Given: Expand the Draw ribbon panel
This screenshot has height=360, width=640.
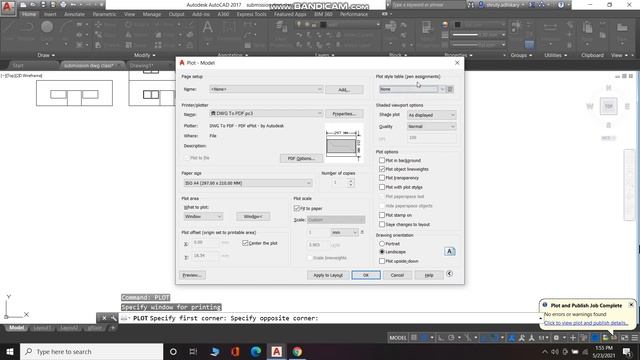Looking at the screenshot, I should coord(46,55).
